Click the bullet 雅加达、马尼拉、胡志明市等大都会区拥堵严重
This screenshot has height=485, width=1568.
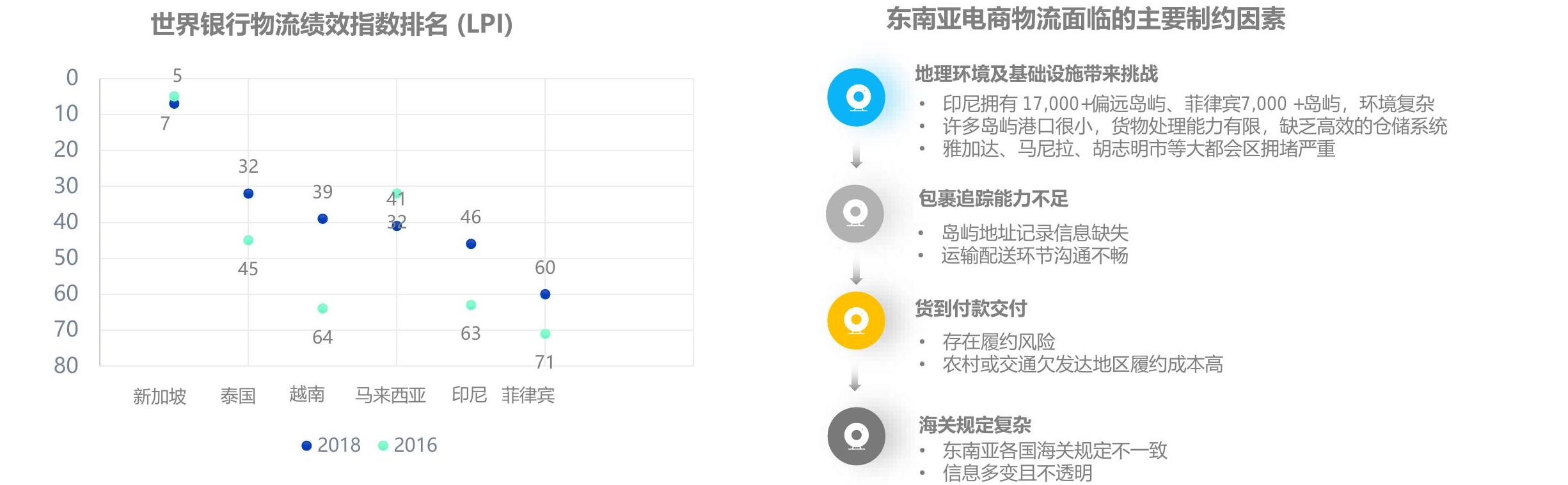[1139, 148]
